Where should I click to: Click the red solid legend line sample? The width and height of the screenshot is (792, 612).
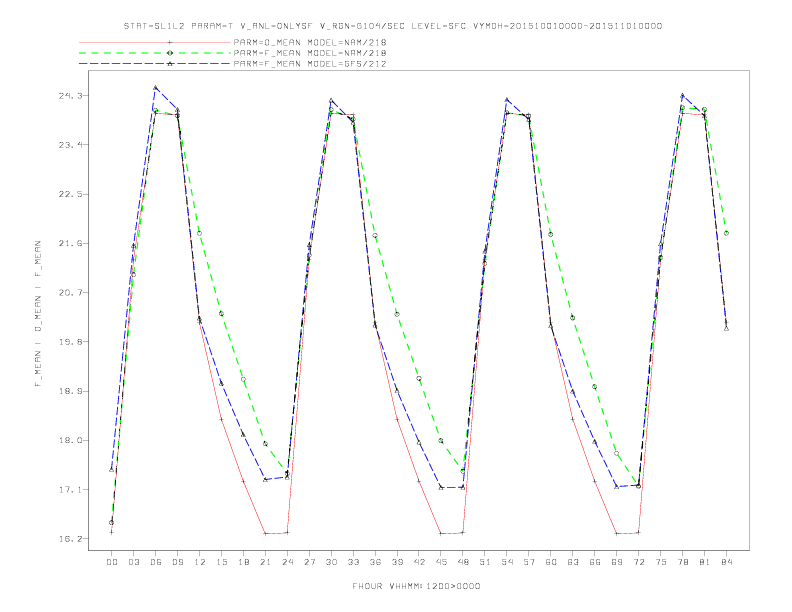pyautogui.click(x=155, y=42)
